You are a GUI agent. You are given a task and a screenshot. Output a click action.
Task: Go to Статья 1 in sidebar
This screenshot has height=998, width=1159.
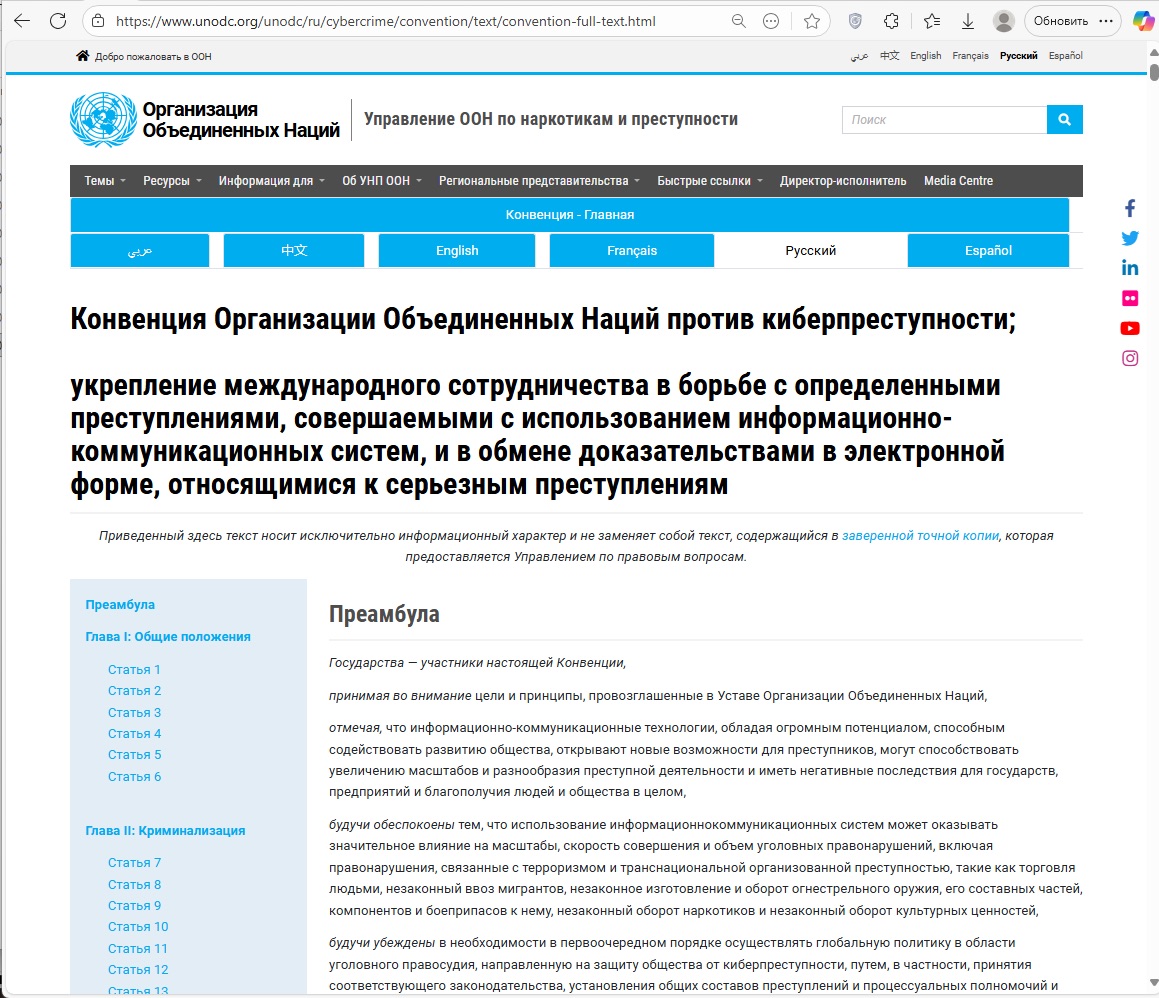134,670
